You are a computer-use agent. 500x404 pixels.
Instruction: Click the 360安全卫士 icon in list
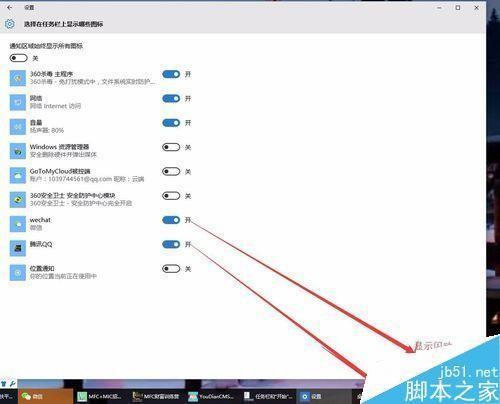coord(18,200)
